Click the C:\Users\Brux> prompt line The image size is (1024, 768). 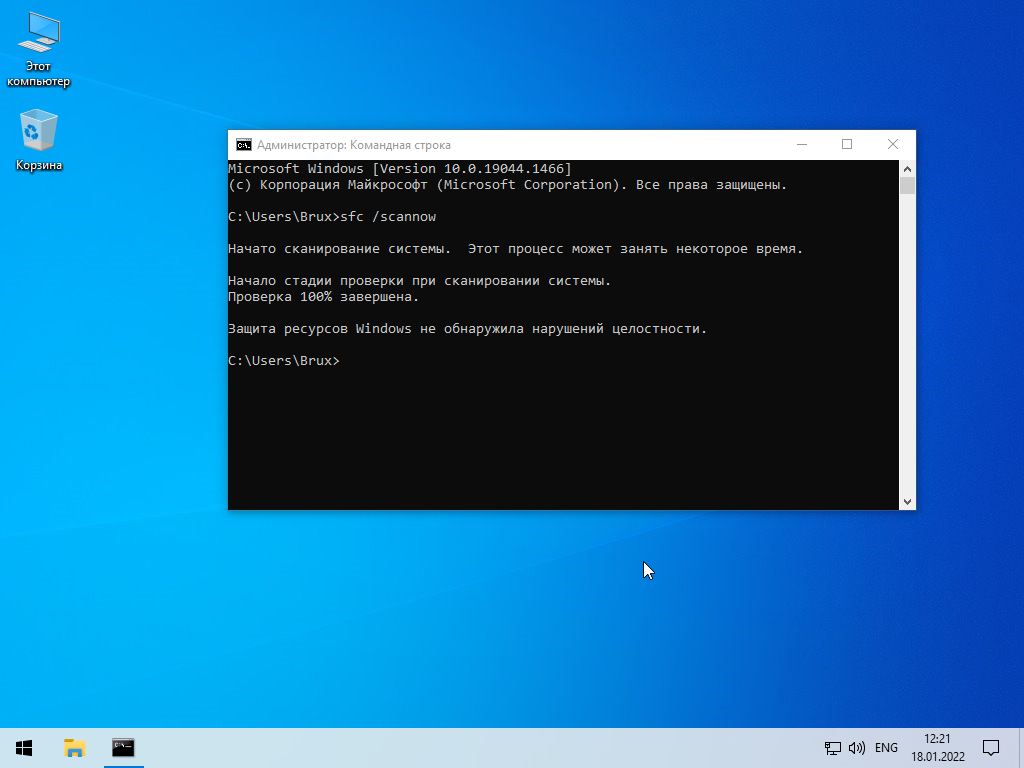point(284,360)
